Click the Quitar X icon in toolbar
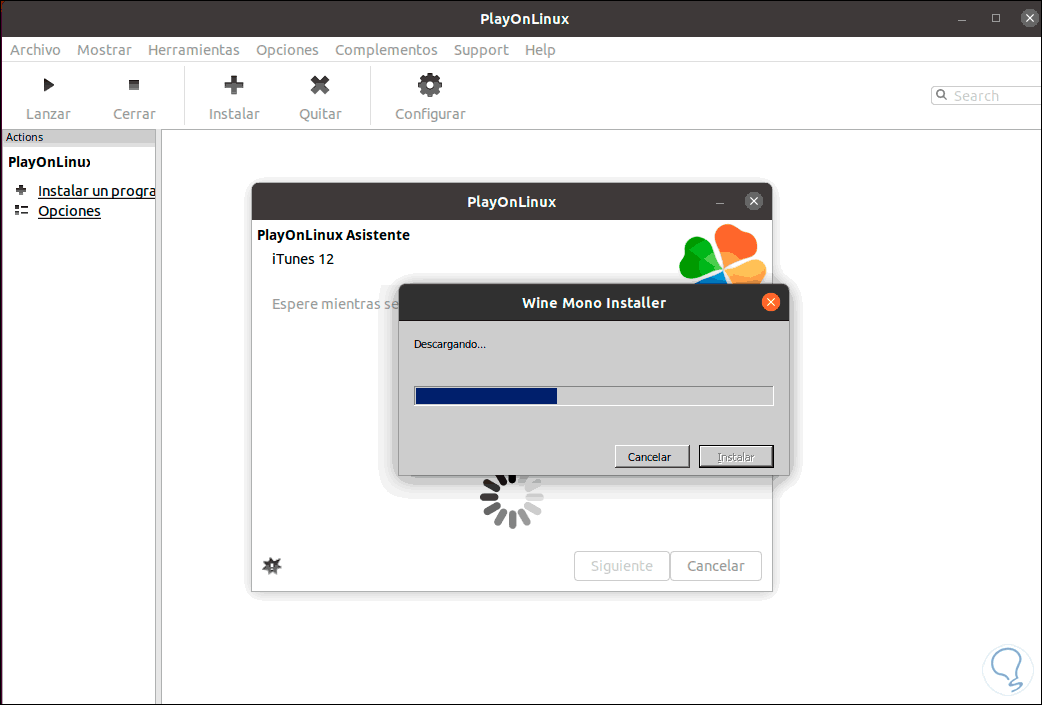This screenshot has width=1042, height=705. coord(320,85)
